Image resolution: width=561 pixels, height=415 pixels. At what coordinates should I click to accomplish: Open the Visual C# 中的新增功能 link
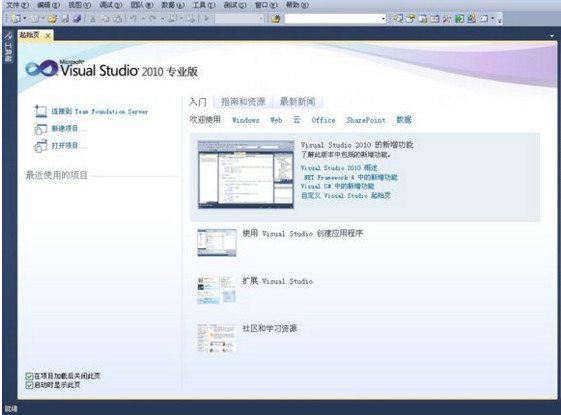[x=337, y=186]
